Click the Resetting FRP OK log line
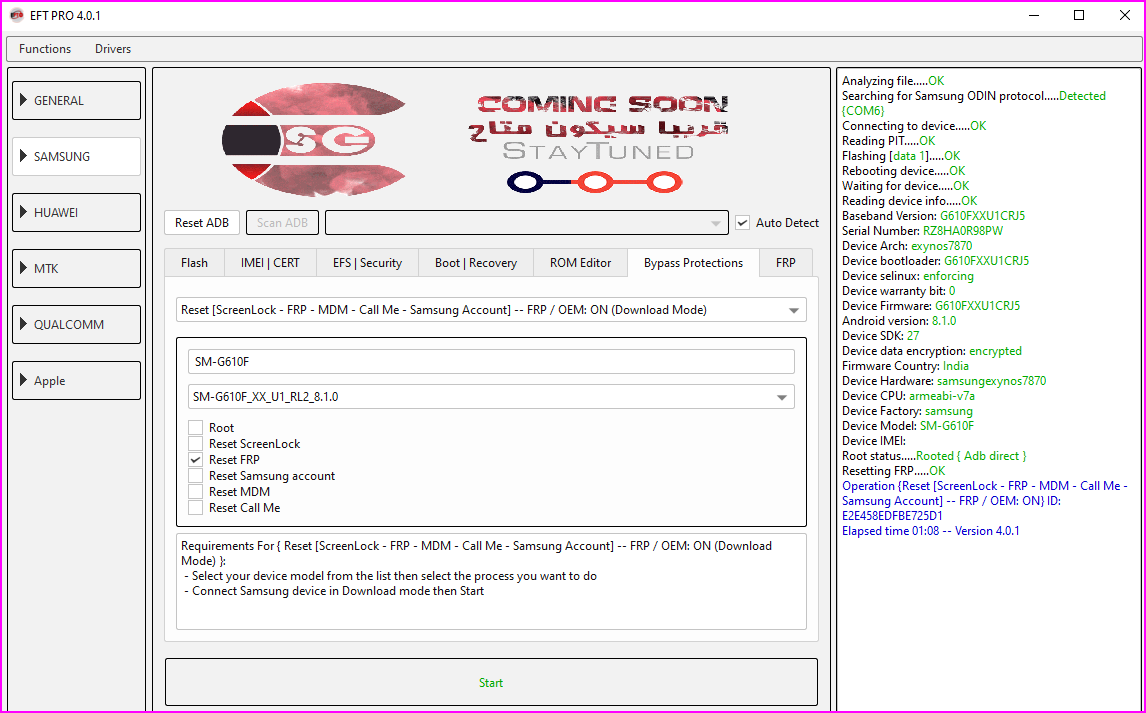Viewport: 1146px width, 713px height. pyautogui.click(x=893, y=471)
